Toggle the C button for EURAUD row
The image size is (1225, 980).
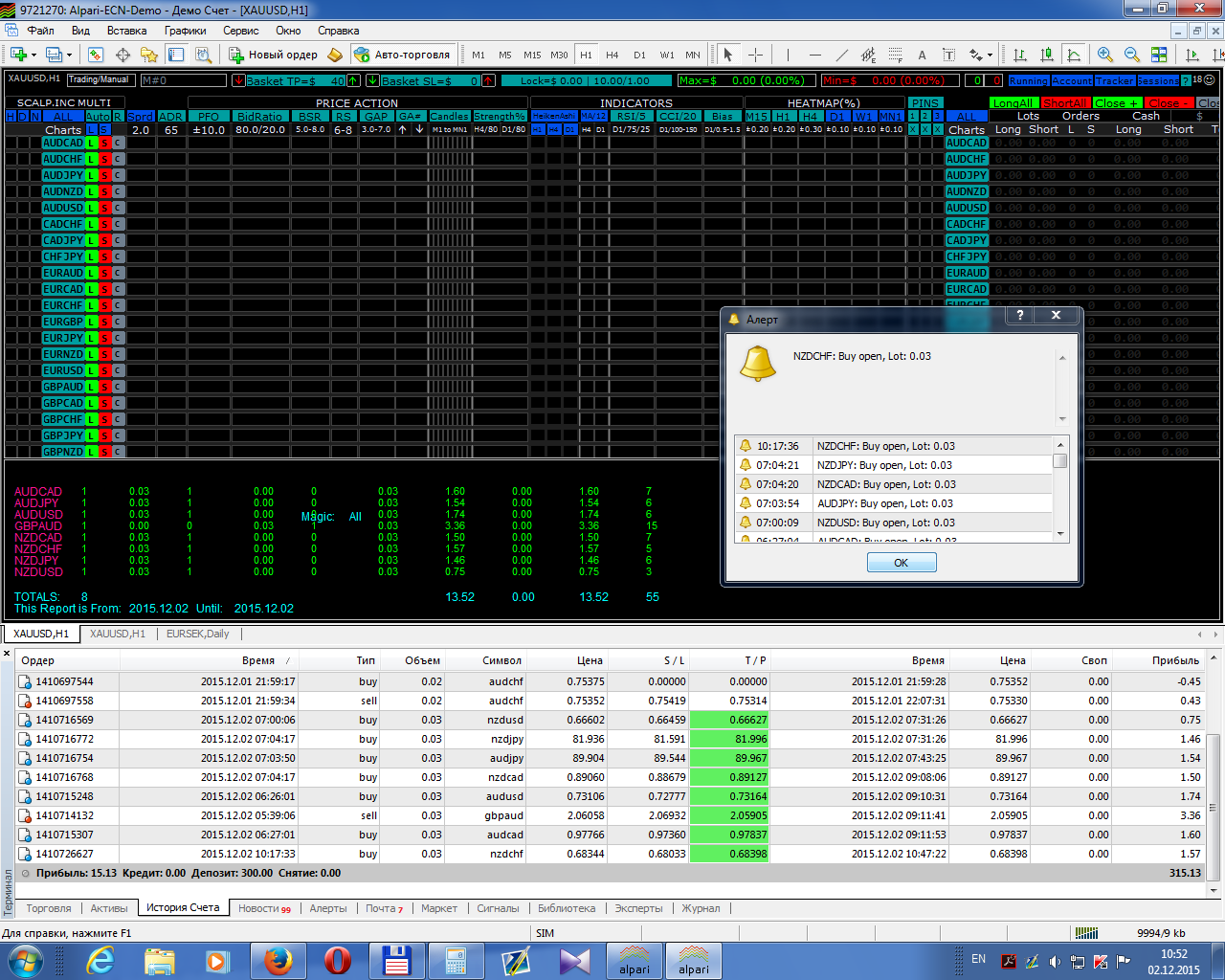[x=119, y=273]
